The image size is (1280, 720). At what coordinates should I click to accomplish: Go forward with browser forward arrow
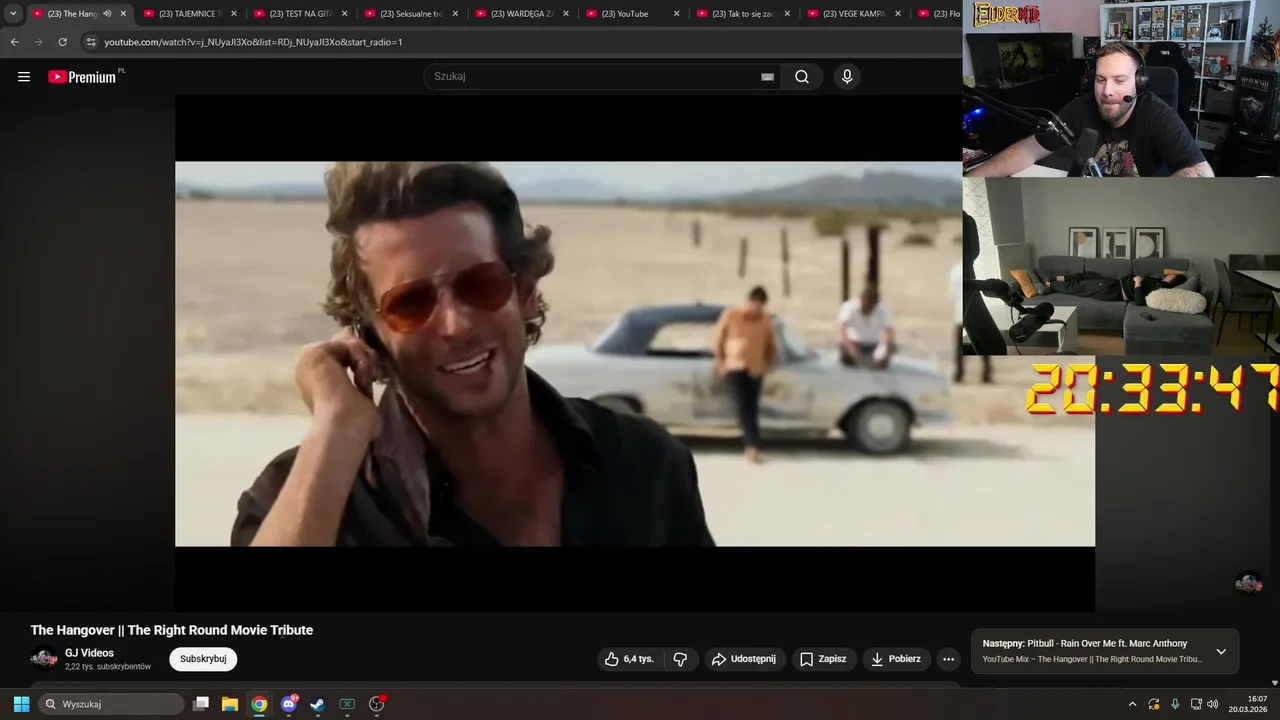click(x=38, y=42)
